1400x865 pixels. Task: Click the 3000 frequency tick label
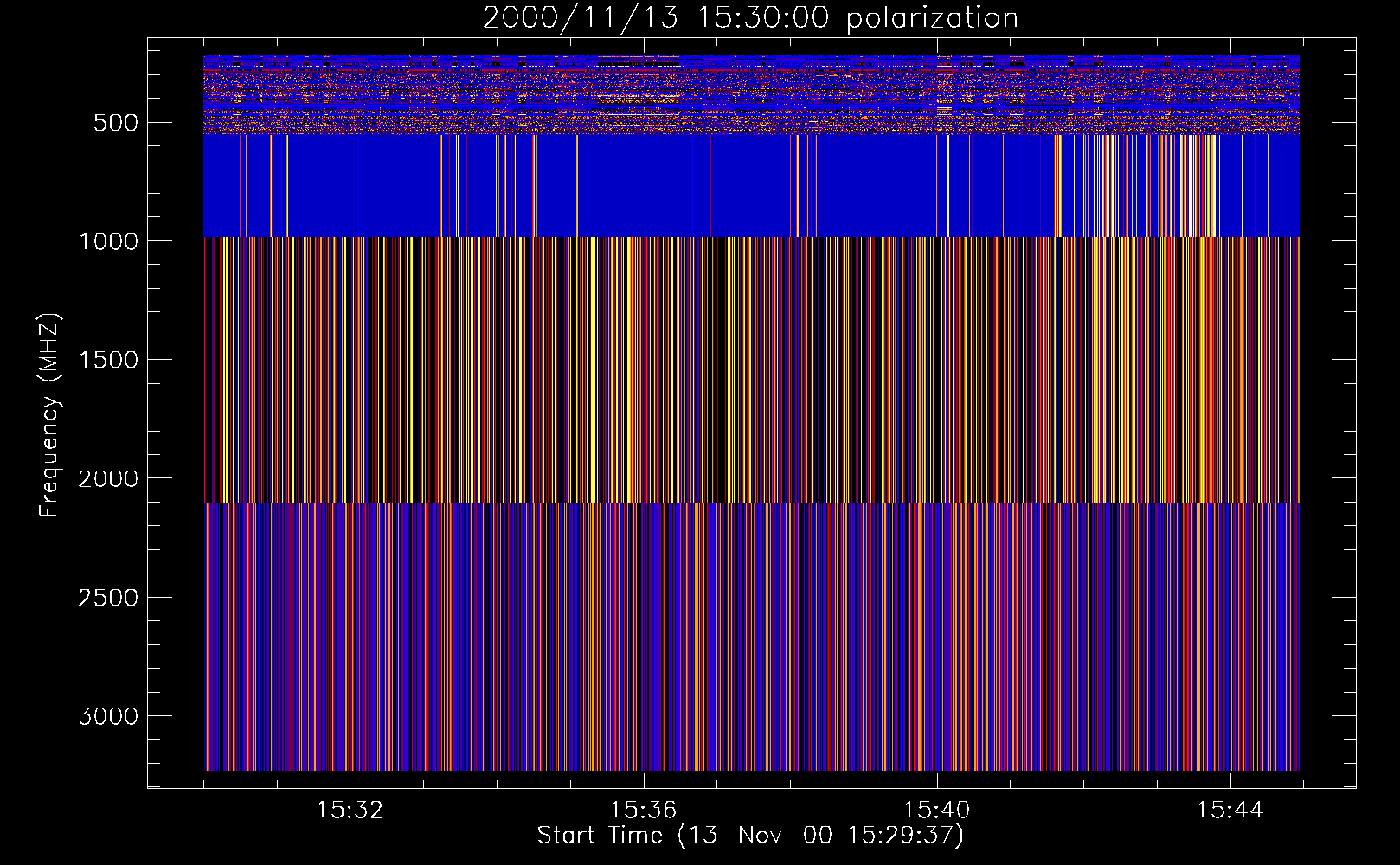tap(108, 716)
